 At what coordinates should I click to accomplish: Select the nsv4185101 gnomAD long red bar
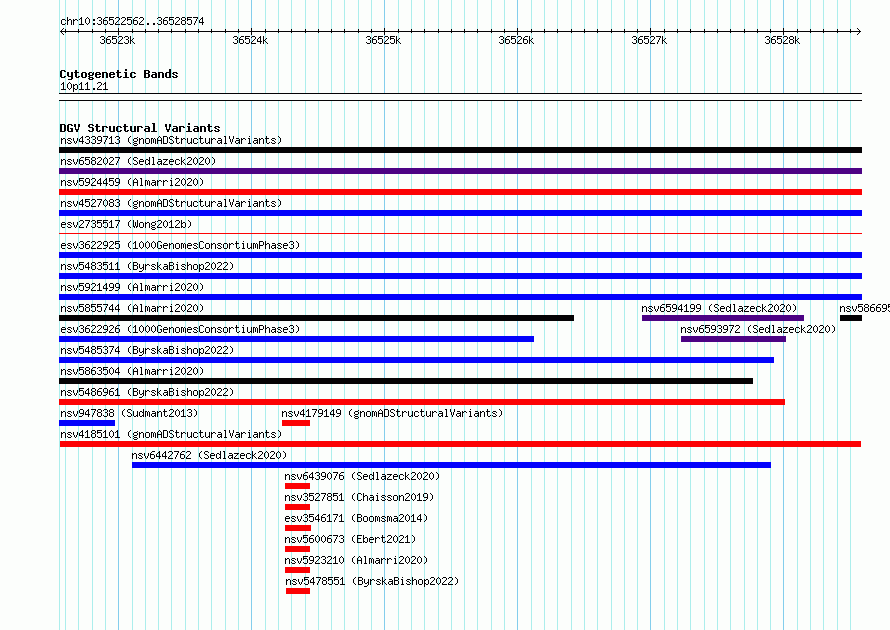(460, 444)
